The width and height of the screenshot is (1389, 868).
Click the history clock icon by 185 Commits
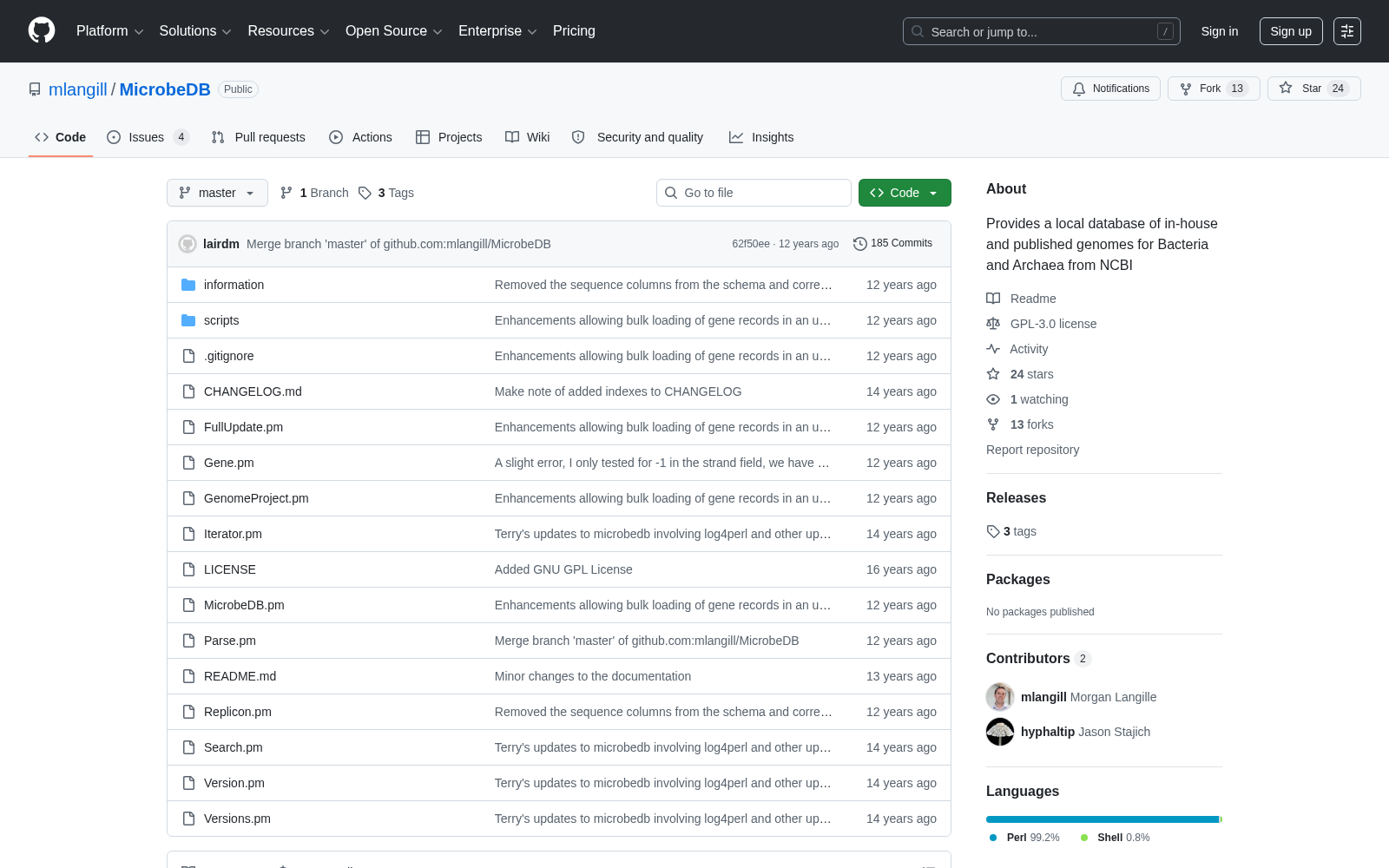click(860, 244)
